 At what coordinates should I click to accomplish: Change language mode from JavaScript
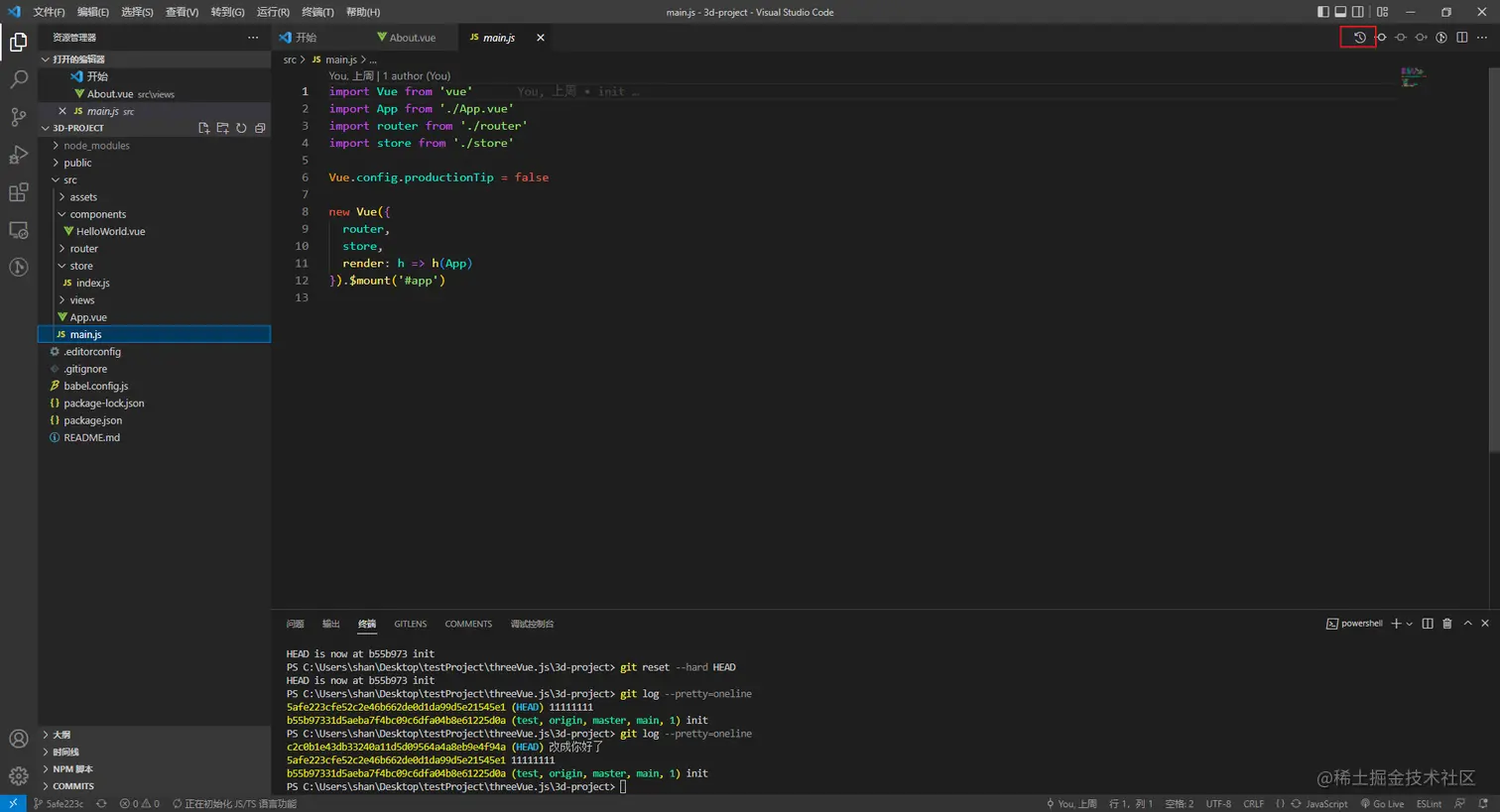point(1326,804)
